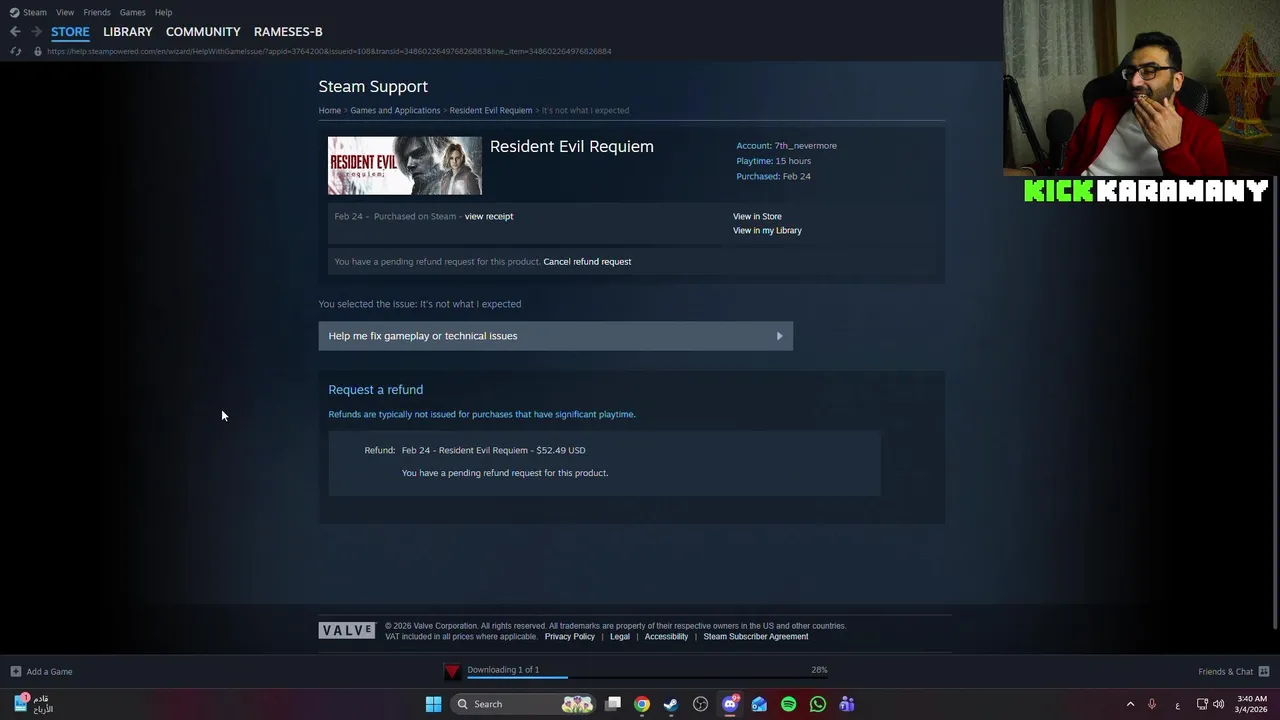Open the Legal link
Image resolution: width=1280 pixels, height=720 pixels.
pos(620,637)
